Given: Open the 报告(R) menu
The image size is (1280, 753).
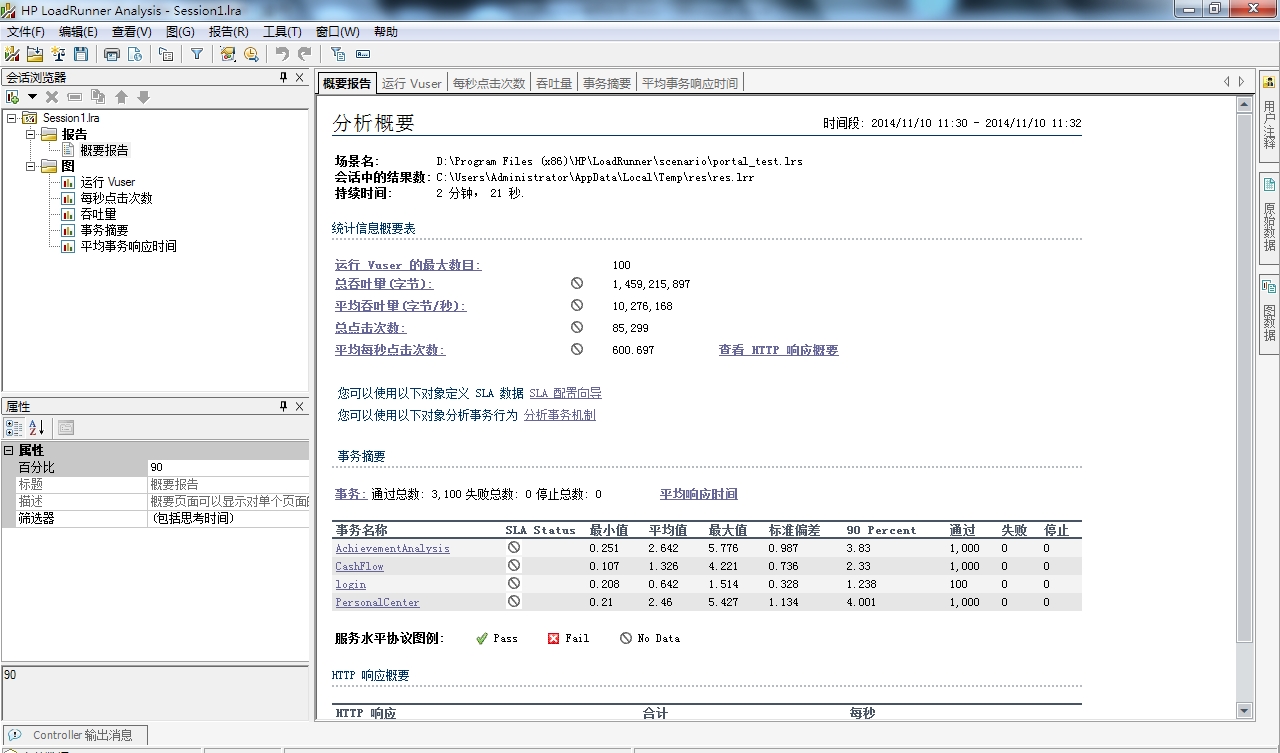Looking at the screenshot, I should [x=228, y=32].
